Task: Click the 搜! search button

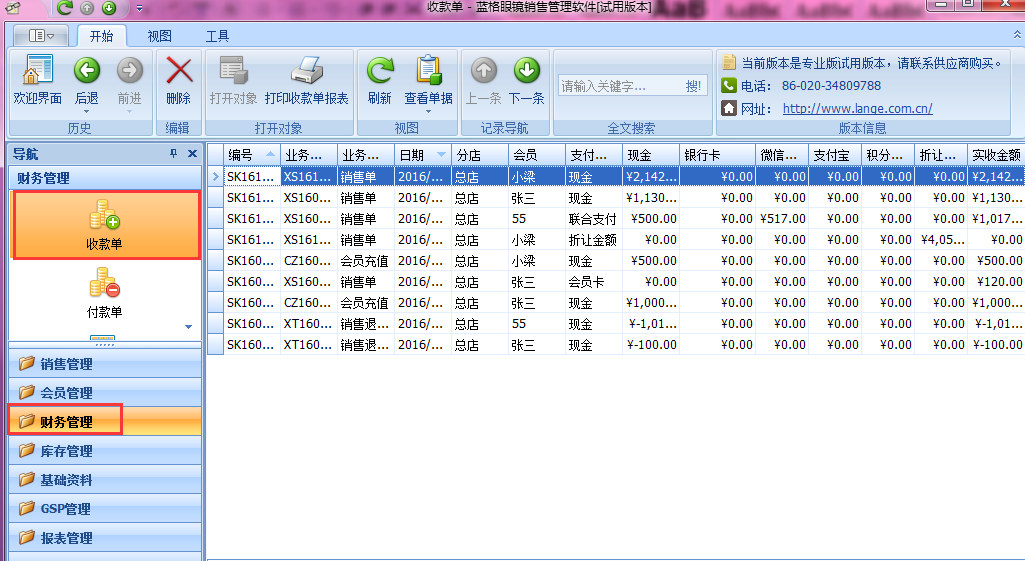Action: tap(693, 86)
